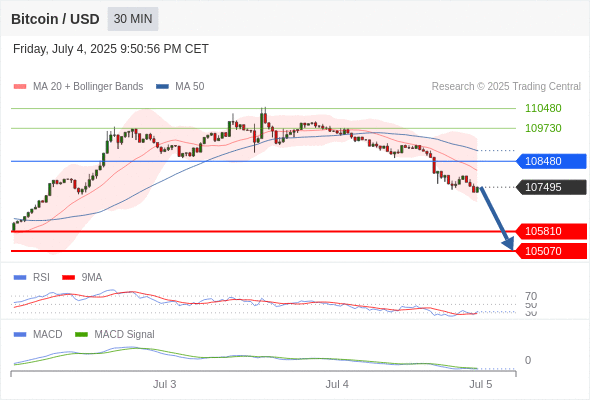Click the RSI 70 level label
Image resolution: width=590 pixels, height=400 pixels.
click(x=531, y=296)
